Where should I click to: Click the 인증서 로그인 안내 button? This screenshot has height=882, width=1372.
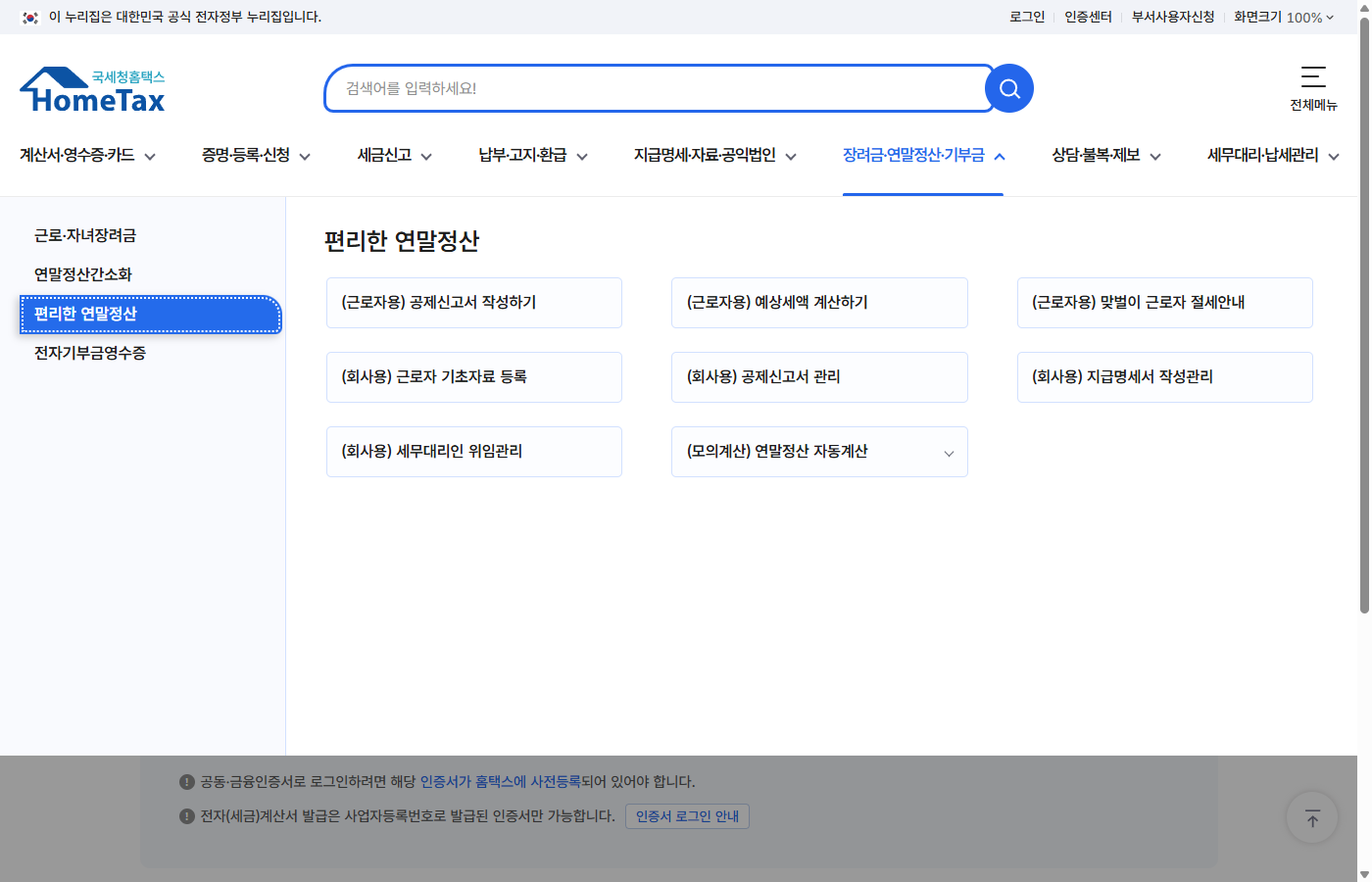click(x=687, y=815)
